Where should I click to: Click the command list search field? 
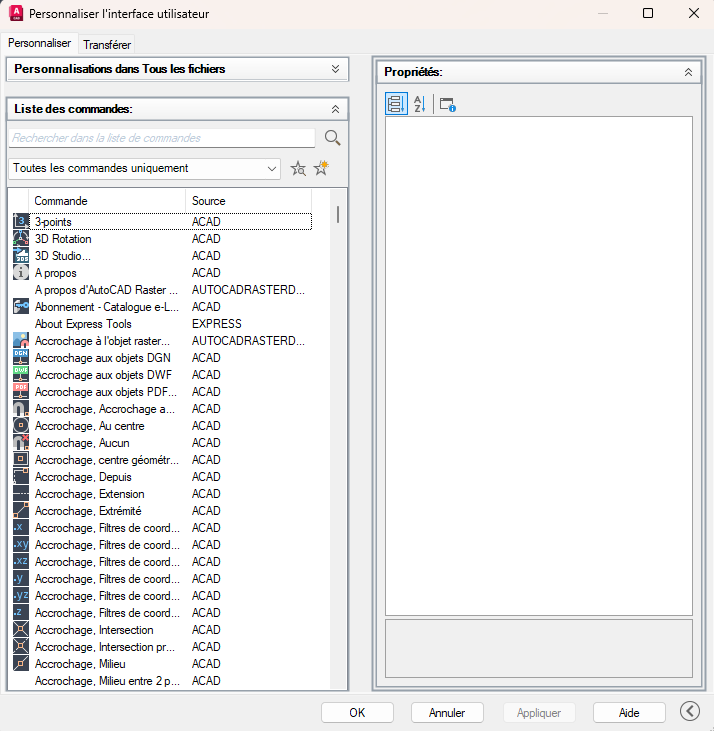pyautogui.click(x=162, y=138)
